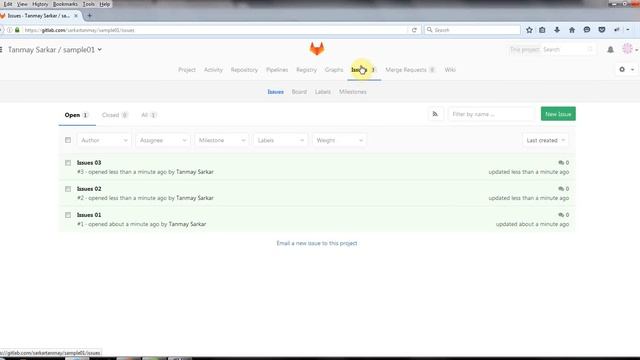Open the Last created sort dropdown
640x360 pixels.
545,140
